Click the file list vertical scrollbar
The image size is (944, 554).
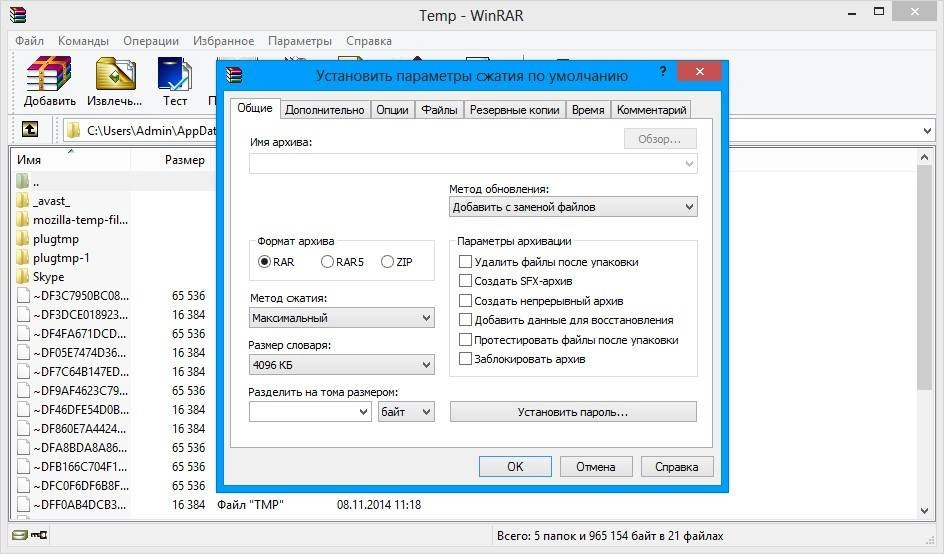tap(925, 277)
